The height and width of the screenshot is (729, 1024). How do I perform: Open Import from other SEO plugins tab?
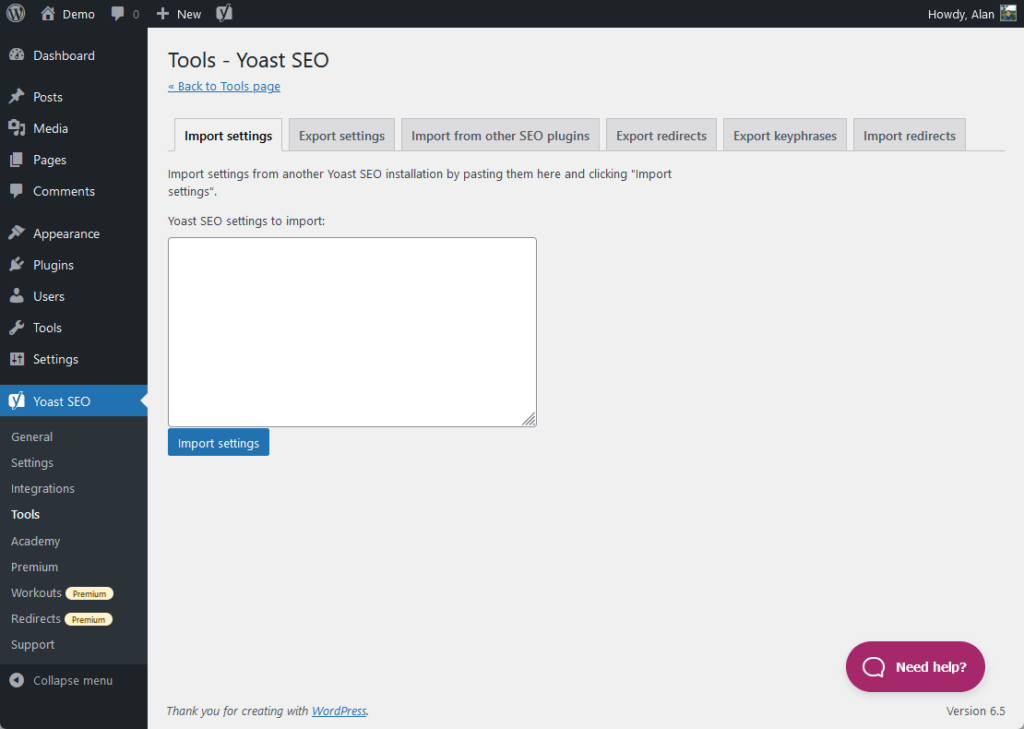500,135
